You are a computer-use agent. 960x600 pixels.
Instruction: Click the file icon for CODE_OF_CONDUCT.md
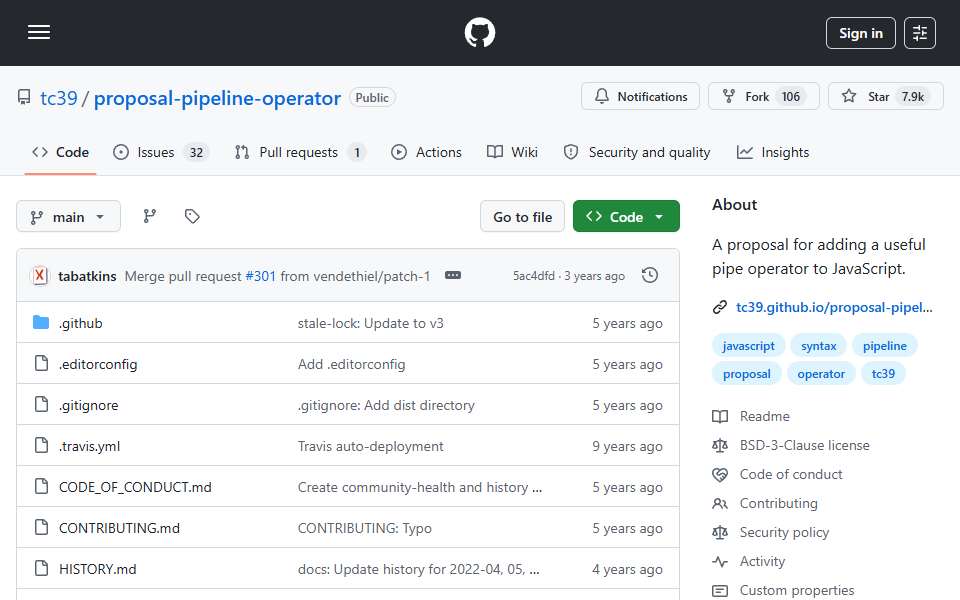coord(41,486)
